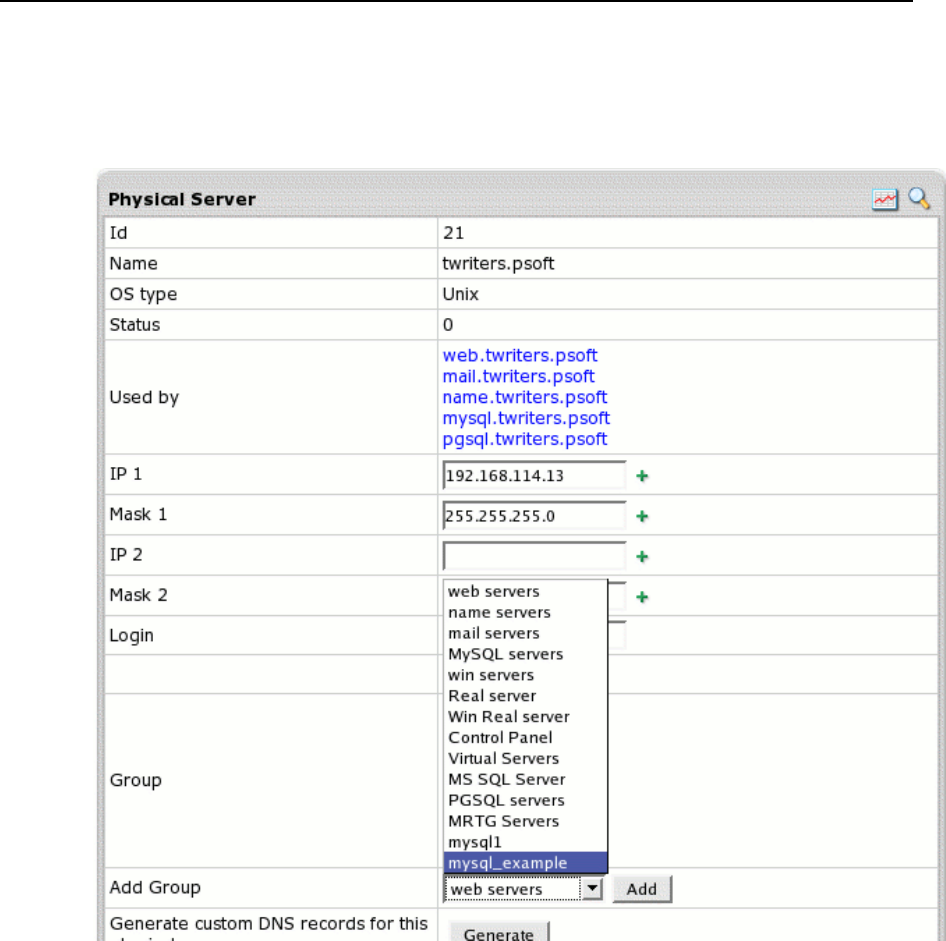Select 'mysql1' in the dropdown list

pos(525,842)
